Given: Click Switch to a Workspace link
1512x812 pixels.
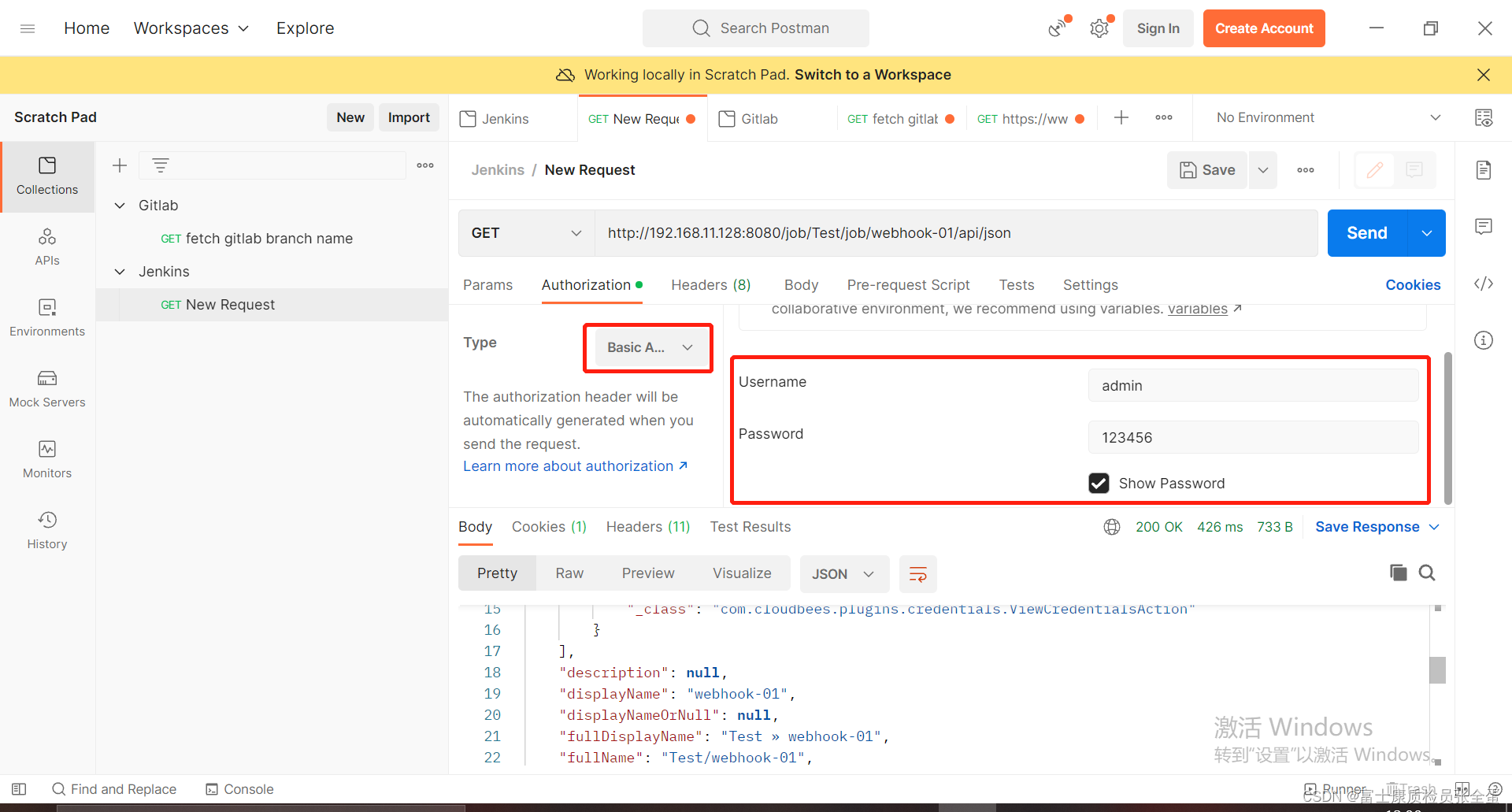Looking at the screenshot, I should 873,75.
